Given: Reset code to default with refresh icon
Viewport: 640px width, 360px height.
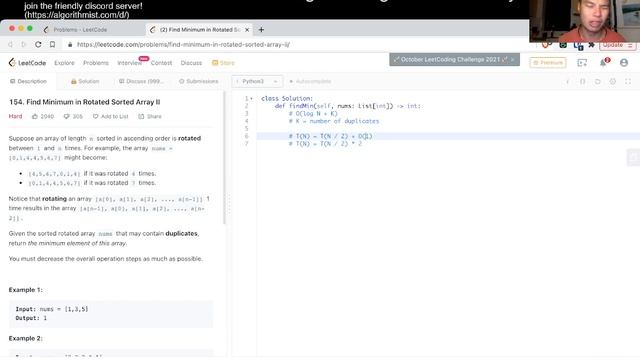Looking at the screenshot, I should click(598, 82).
